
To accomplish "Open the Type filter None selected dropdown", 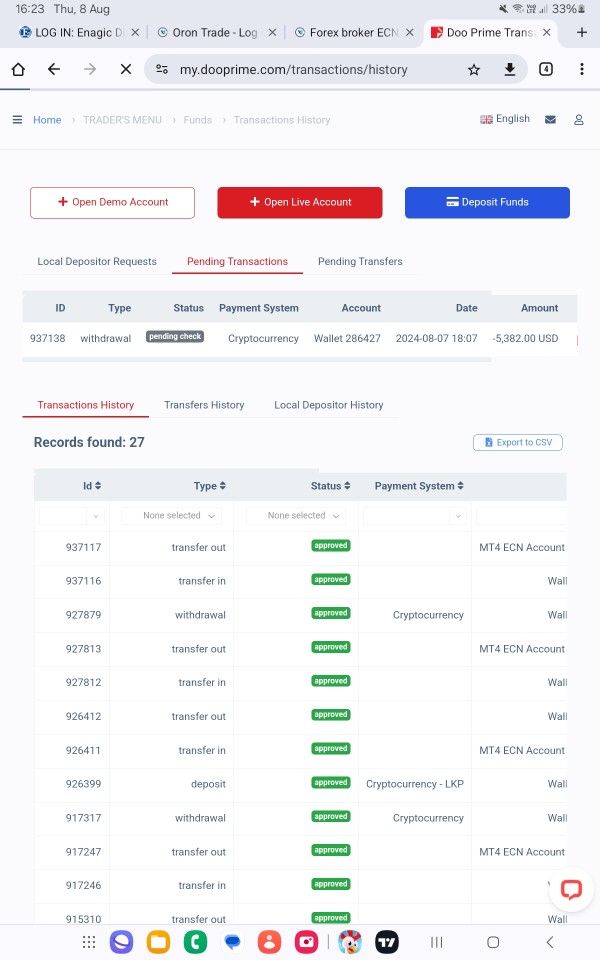I will [x=171, y=516].
